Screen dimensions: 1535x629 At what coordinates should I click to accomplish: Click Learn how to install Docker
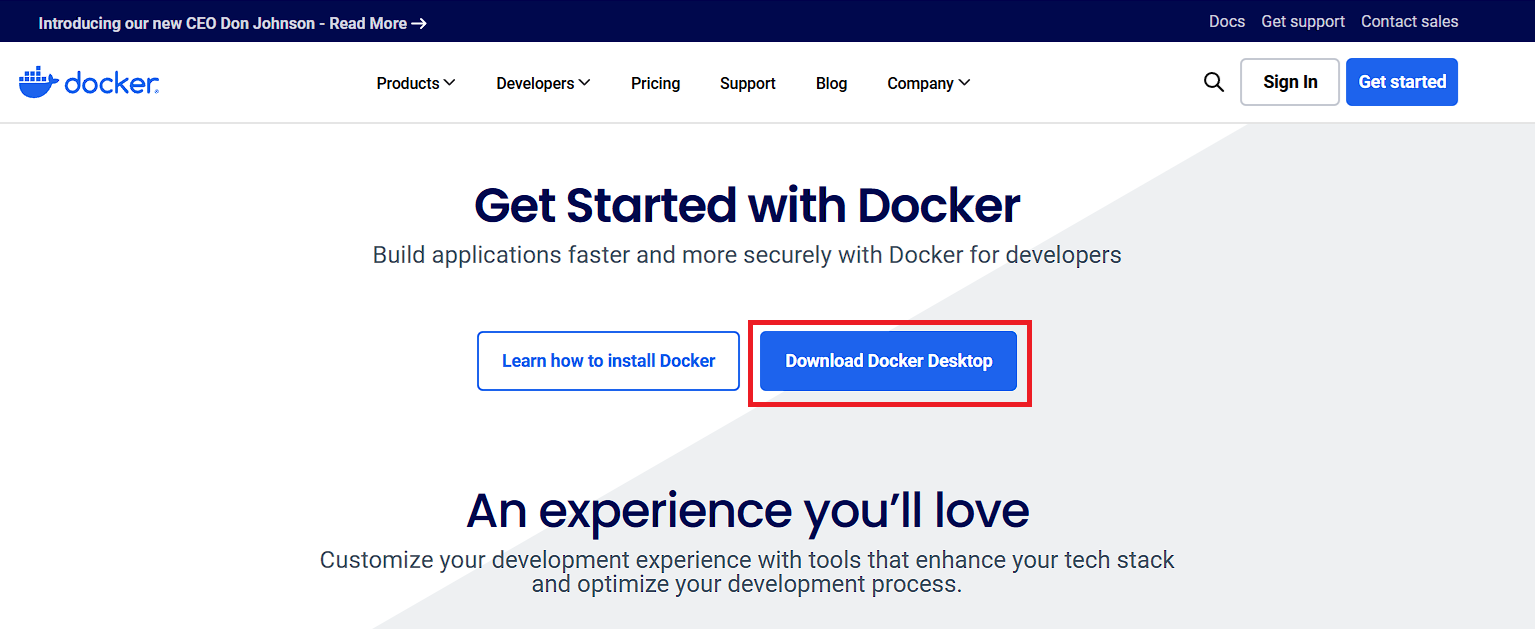(x=607, y=360)
